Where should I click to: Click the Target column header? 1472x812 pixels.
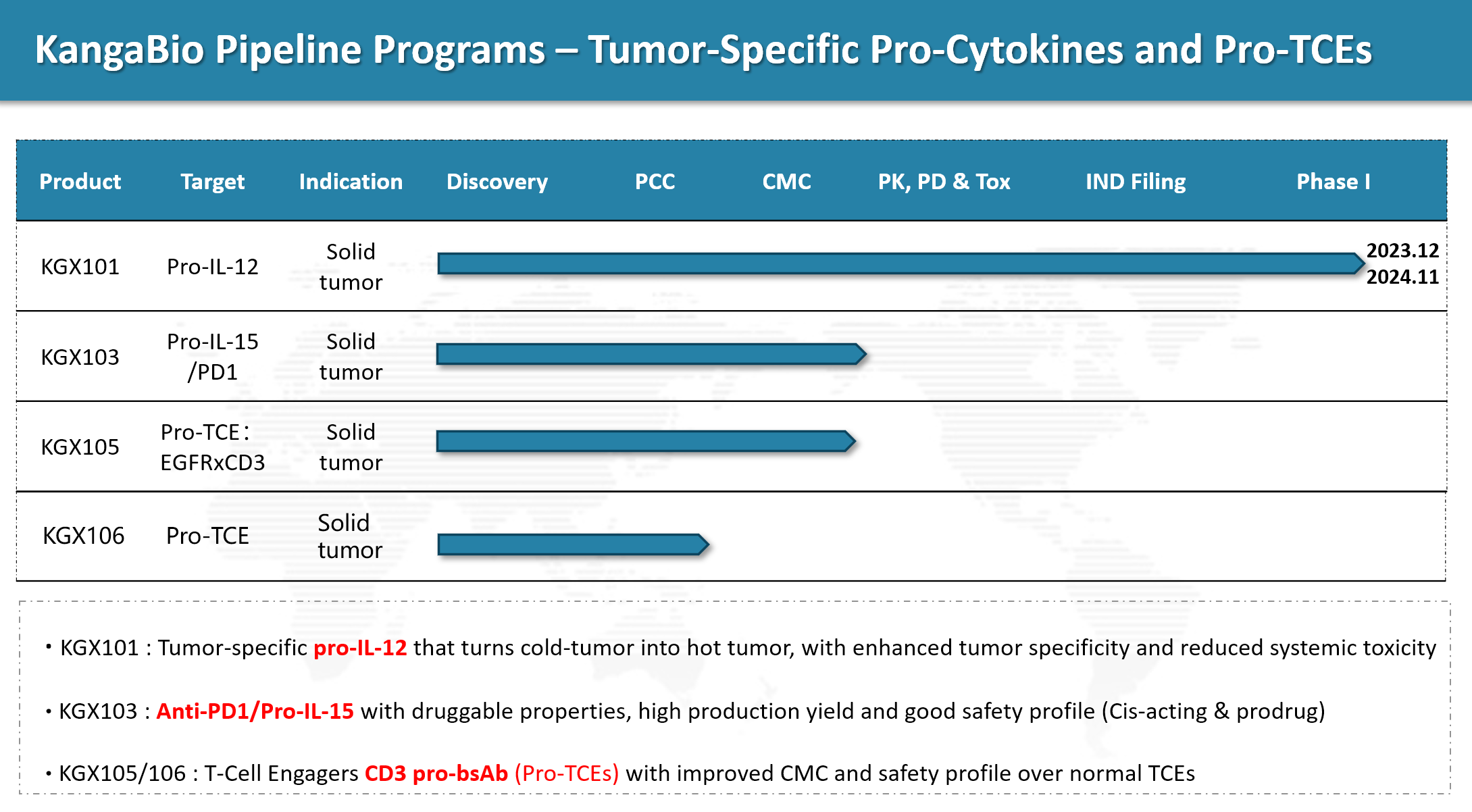212,182
